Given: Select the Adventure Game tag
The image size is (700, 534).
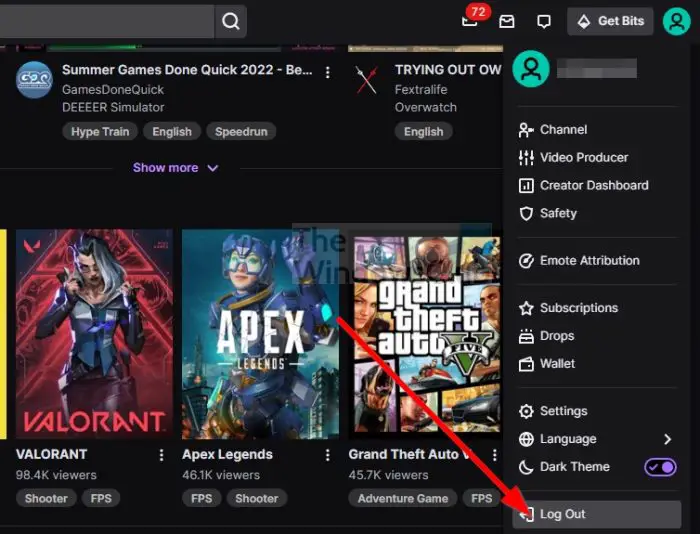Looking at the screenshot, I should (x=403, y=498).
